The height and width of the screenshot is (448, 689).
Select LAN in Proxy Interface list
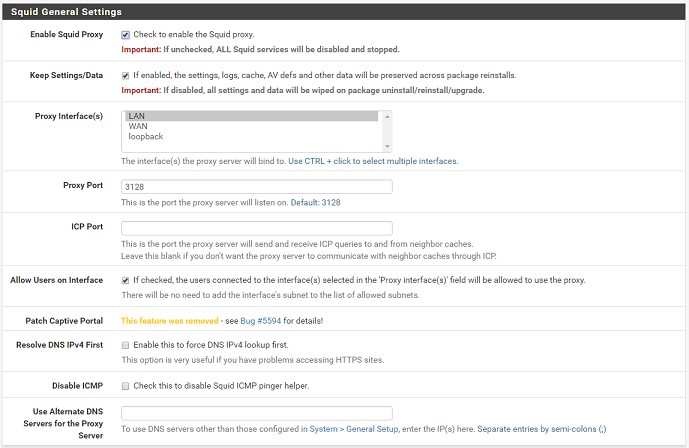251,116
